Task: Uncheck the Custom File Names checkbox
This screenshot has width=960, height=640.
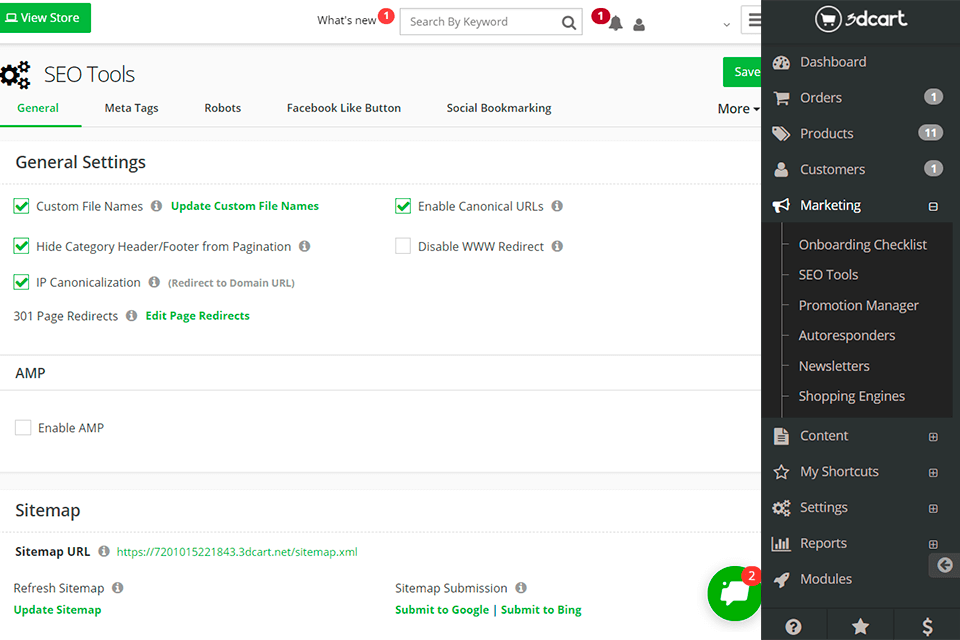Action: tap(21, 206)
